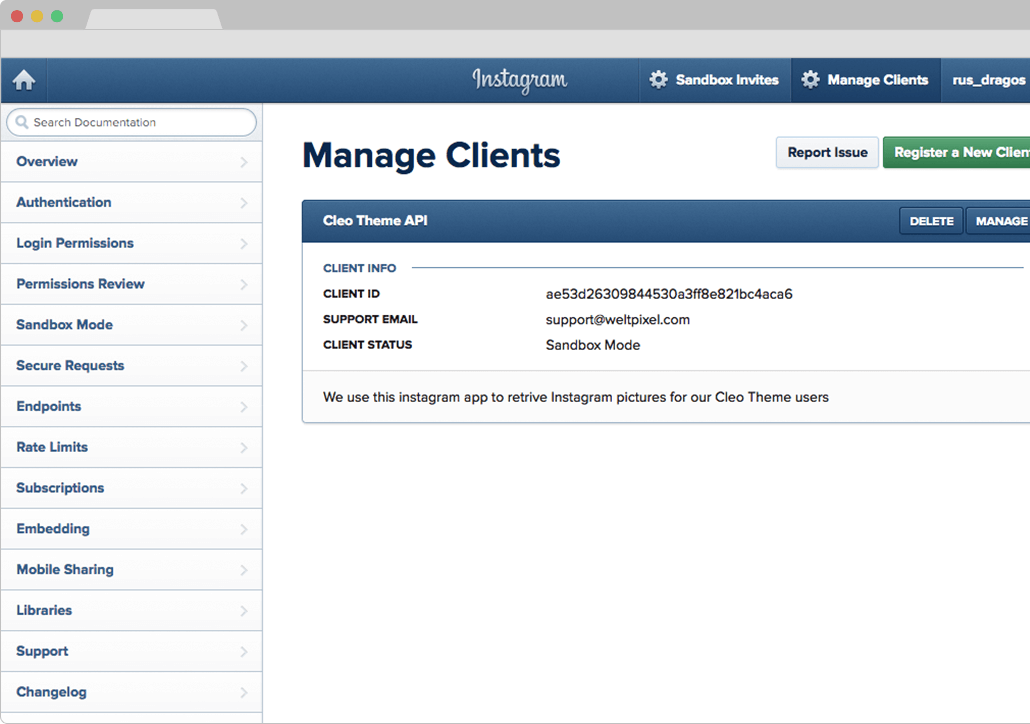Open the Sandbox Mode documentation
The width and height of the screenshot is (1030, 724).
point(64,325)
